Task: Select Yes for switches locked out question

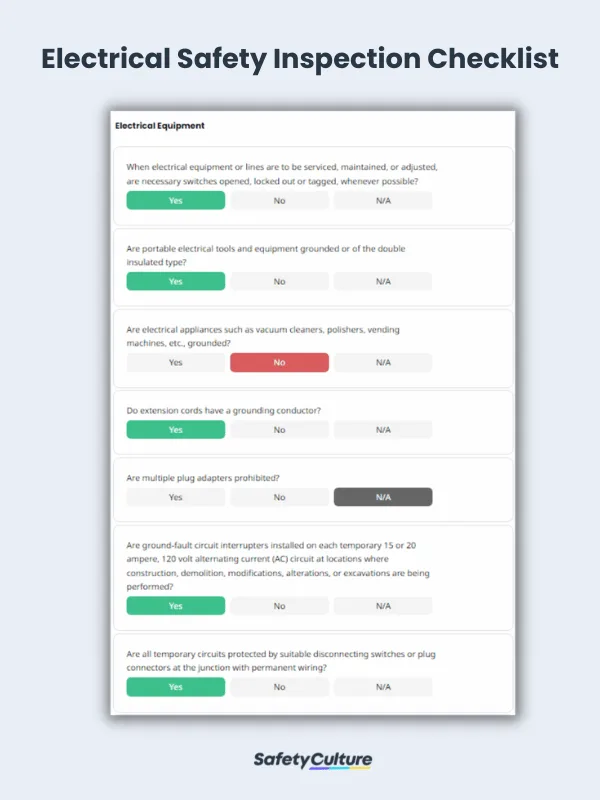Action: [176, 200]
